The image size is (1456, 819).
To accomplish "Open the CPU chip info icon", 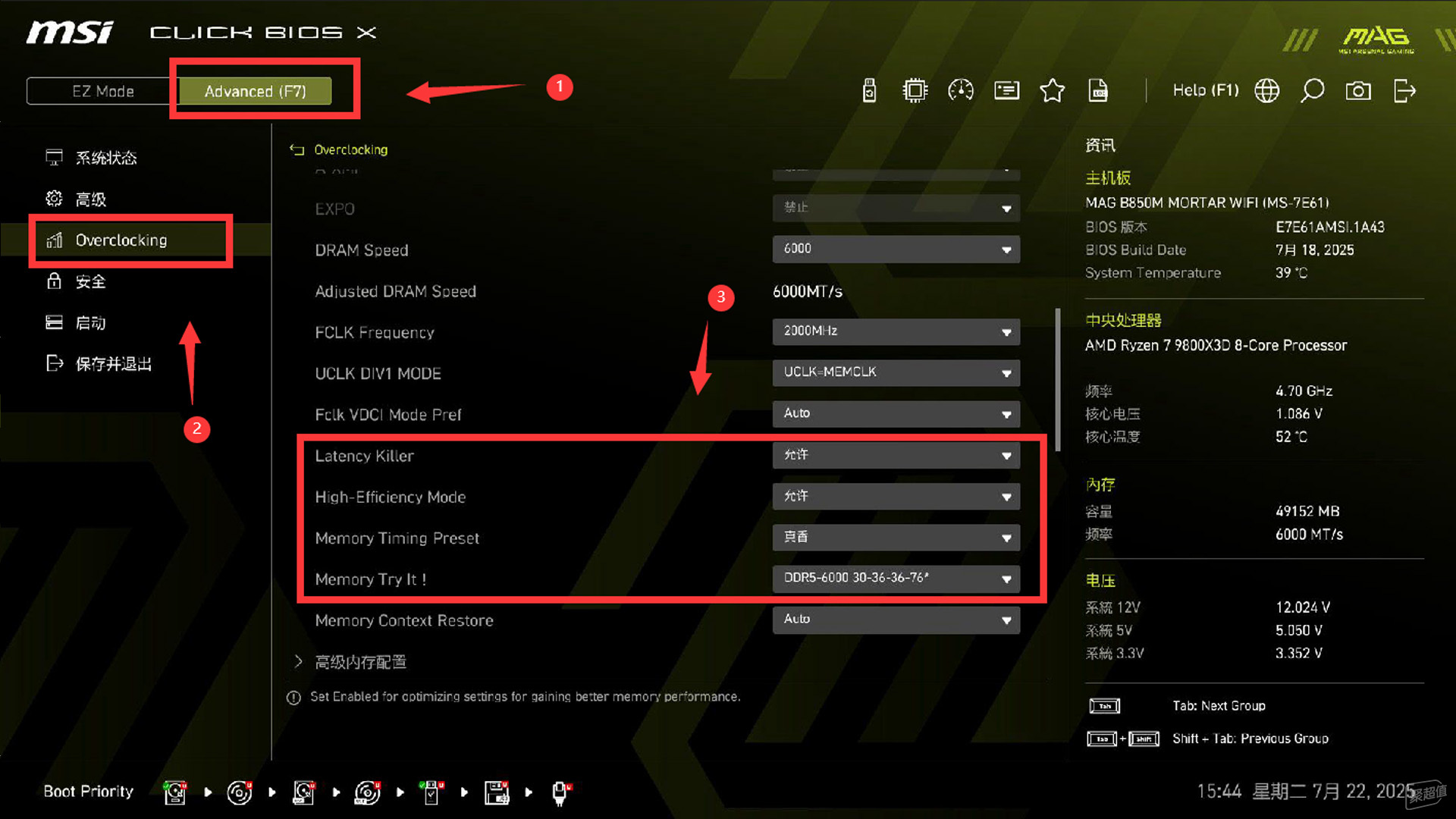I will coord(915,91).
